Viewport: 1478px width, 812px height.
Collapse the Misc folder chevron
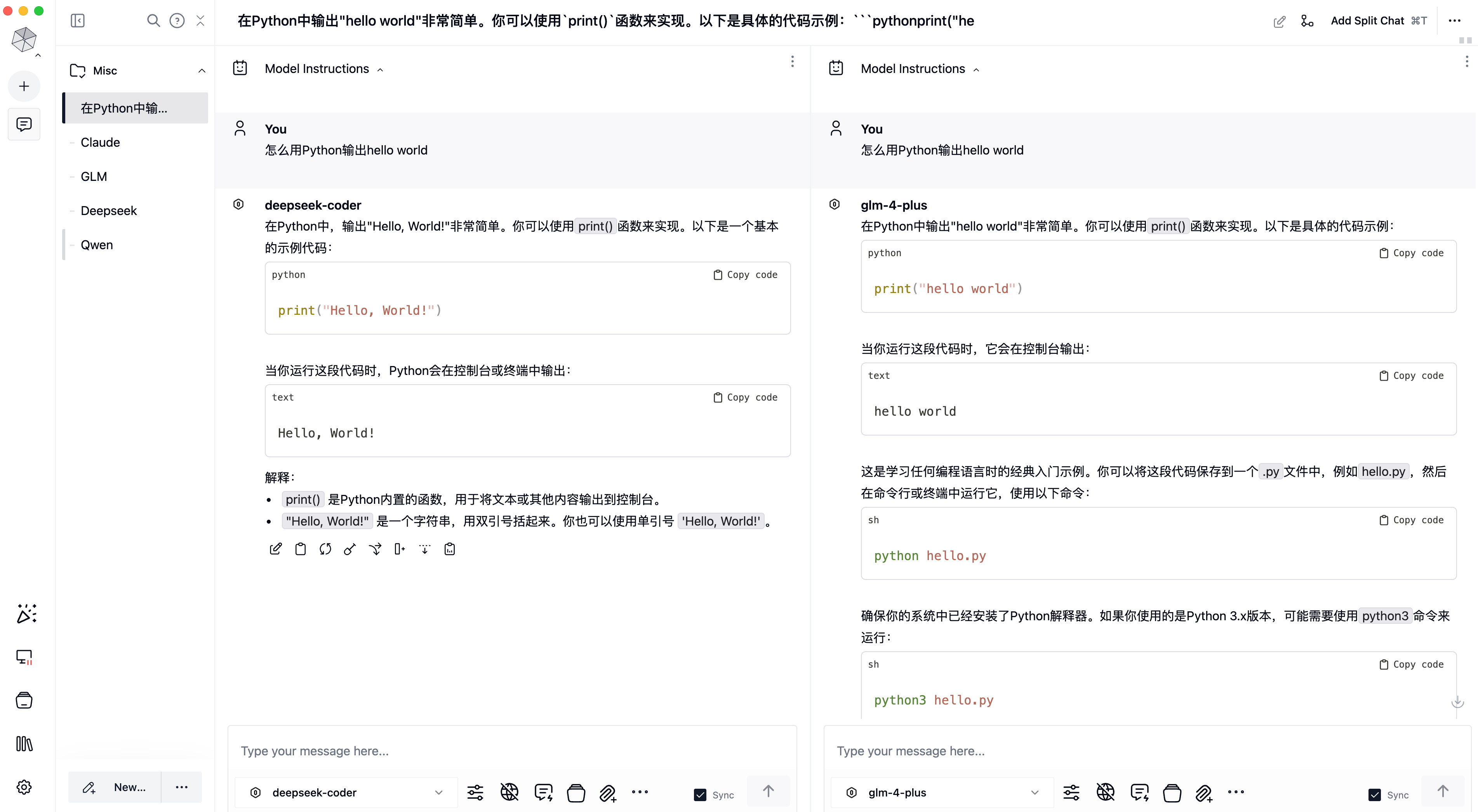click(x=202, y=71)
